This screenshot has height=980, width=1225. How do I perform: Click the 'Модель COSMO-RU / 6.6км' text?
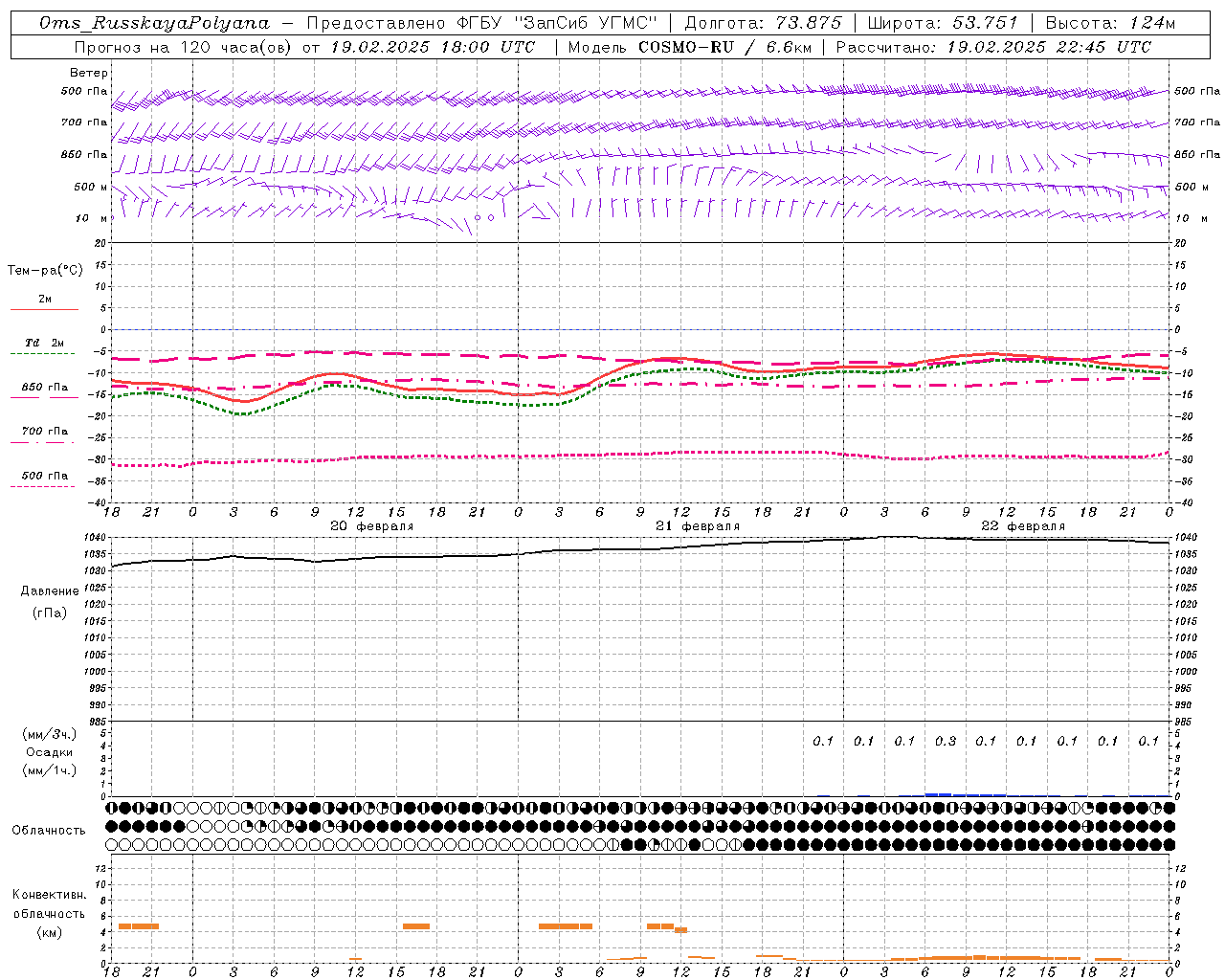689,47
